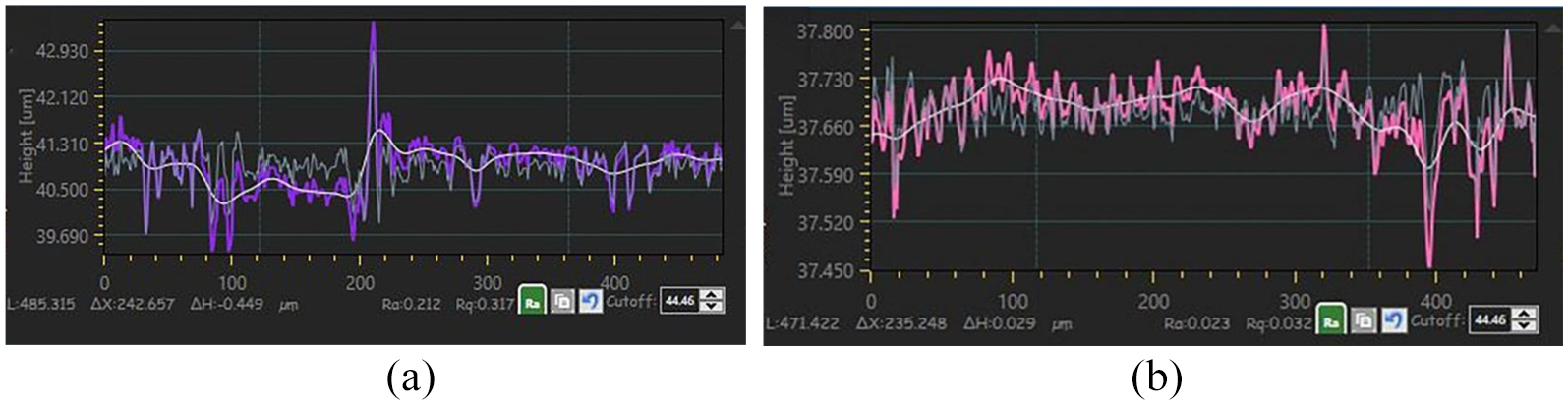Click the small arrow at top-right of panel (a)
1568x405 pixels.
coord(737,25)
